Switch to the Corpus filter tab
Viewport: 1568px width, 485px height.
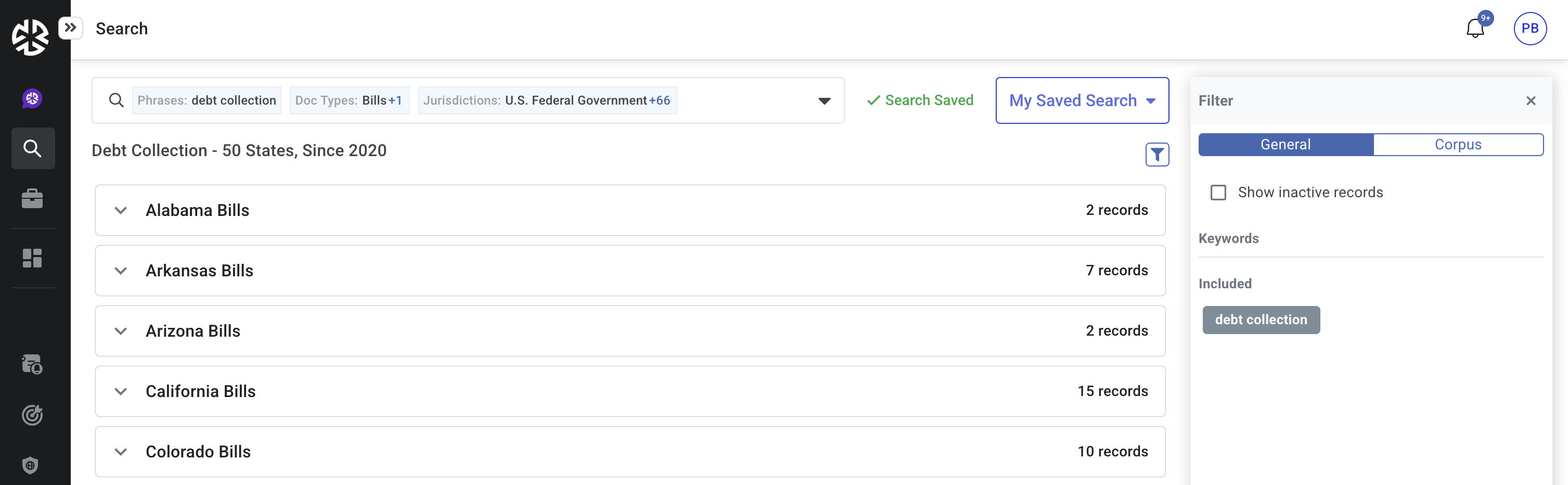point(1457,145)
